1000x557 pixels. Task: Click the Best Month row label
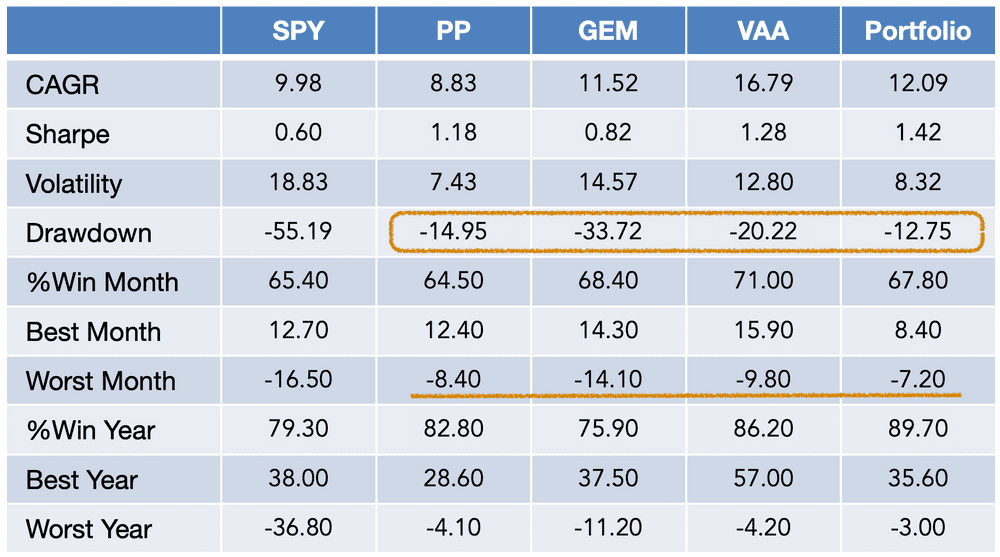click(93, 332)
